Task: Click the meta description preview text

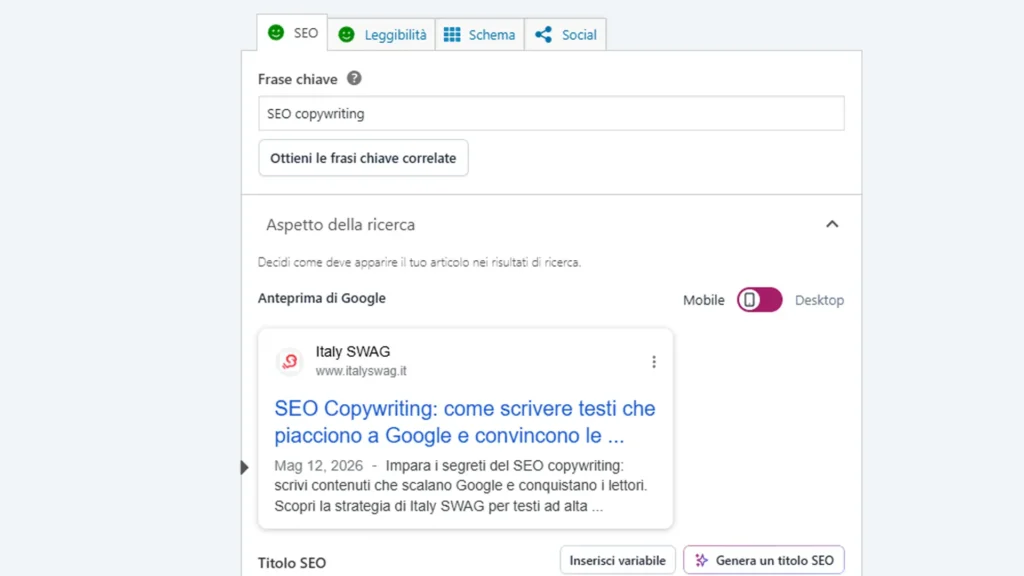Action: click(x=461, y=486)
